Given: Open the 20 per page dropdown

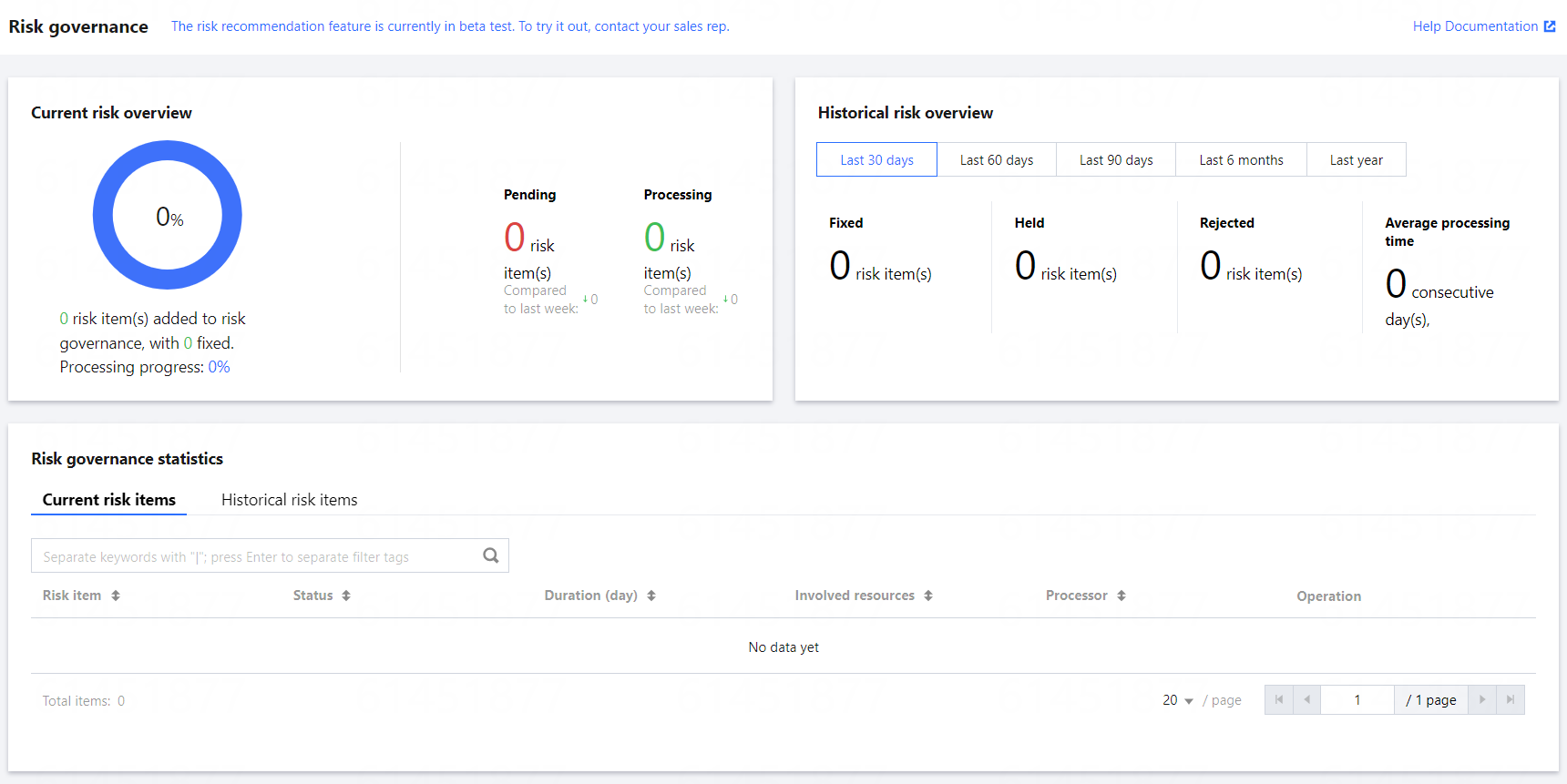Looking at the screenshot, I should [x=1177, y=700].
